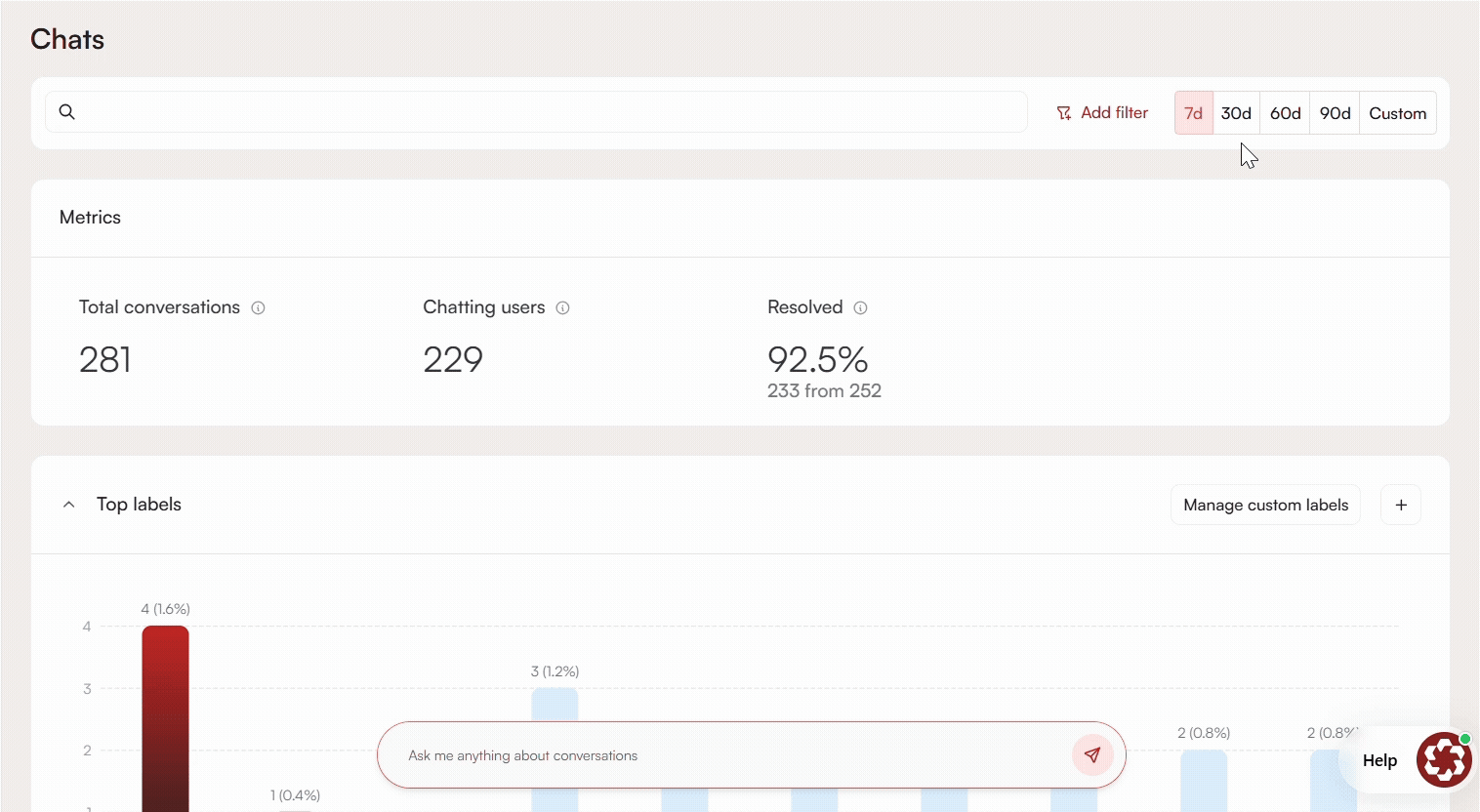
Task: Switch time range to 60d
Action: tap(1285, 113)
